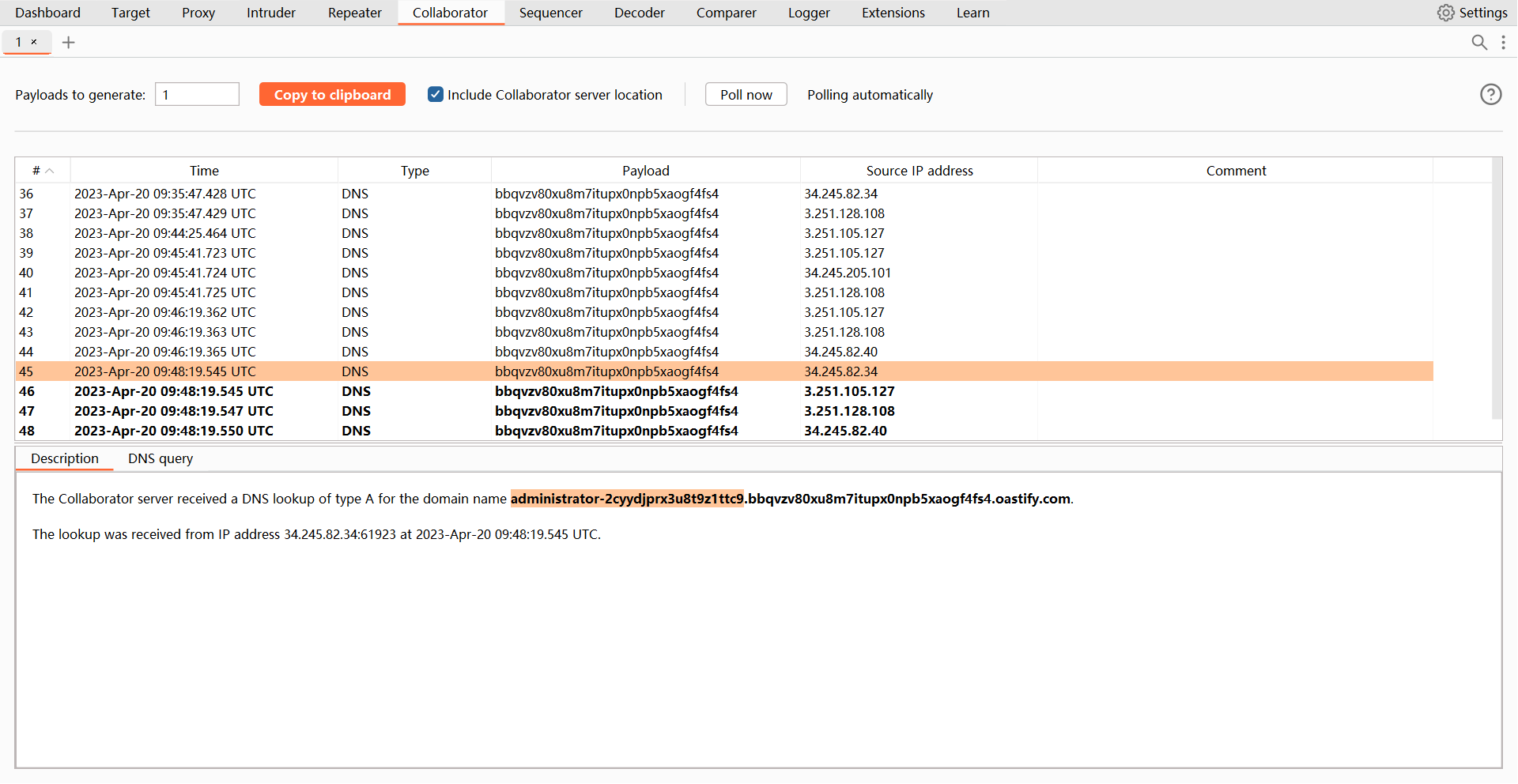Viewport: 1518px width, 784px height.
Task: Add a new Collaborator tab with plus icon
Action: click(x=69, y=43)
